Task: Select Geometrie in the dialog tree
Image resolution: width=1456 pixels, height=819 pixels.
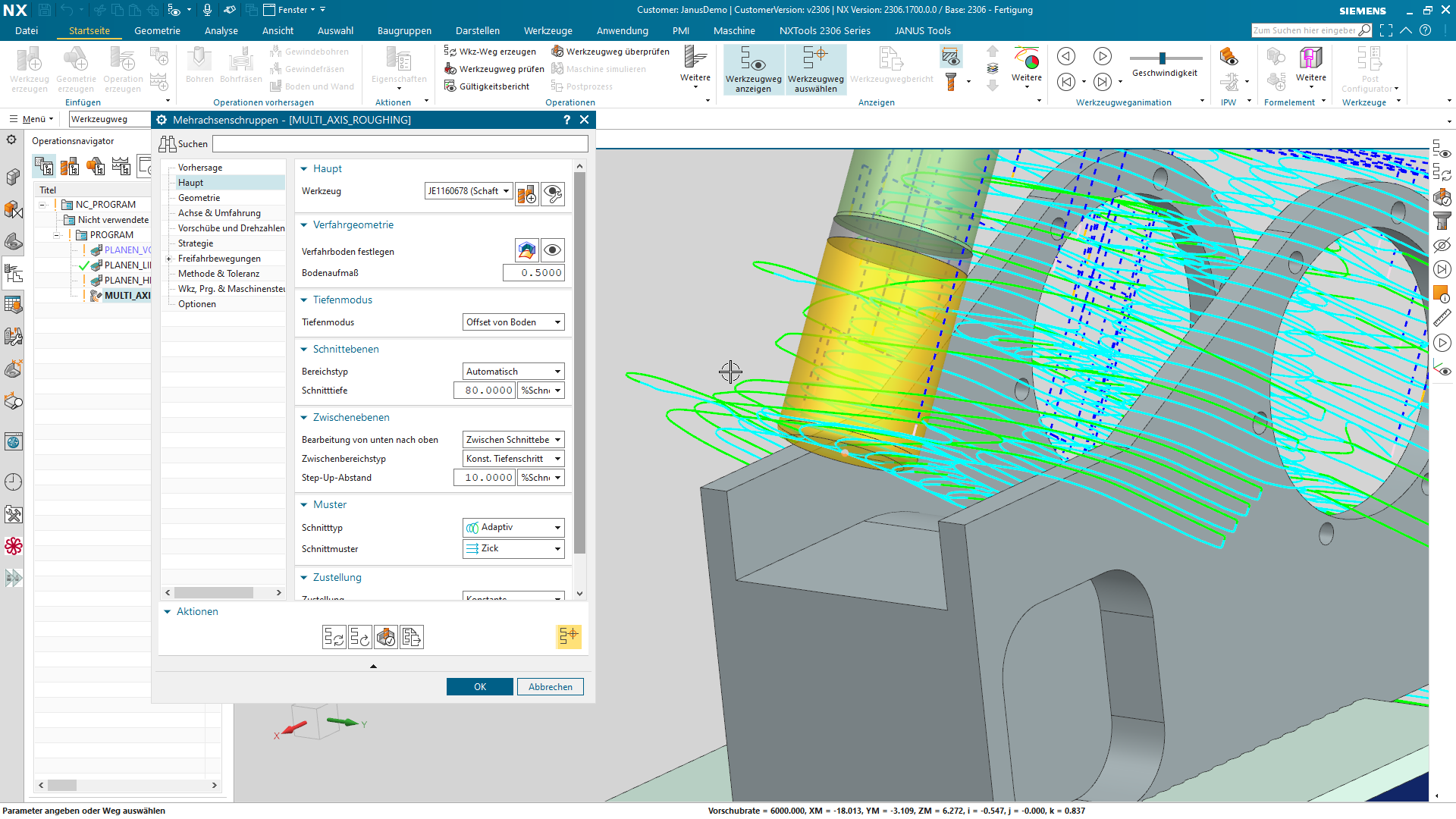Action: point(199,198)
